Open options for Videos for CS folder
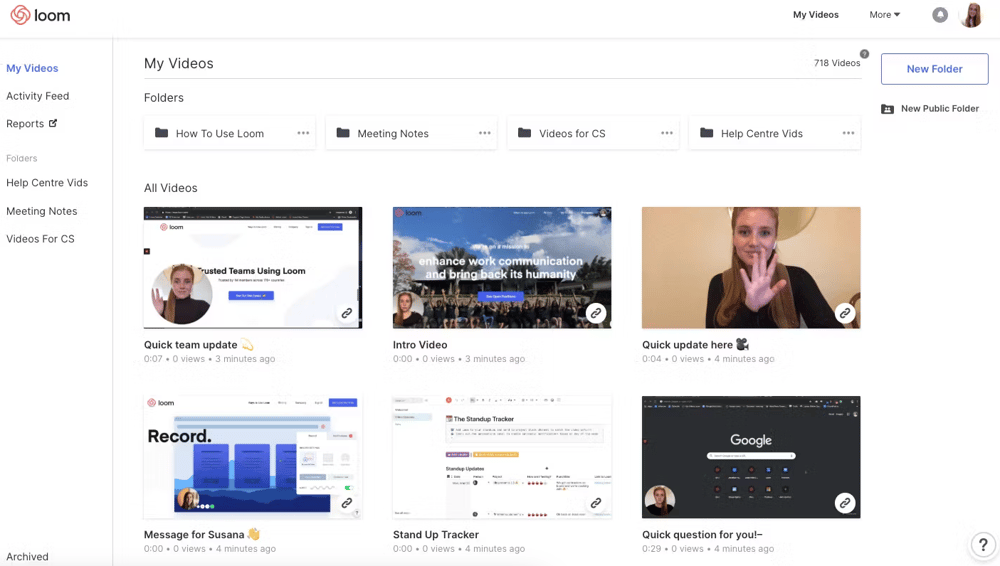The image size is (1000, 566). pyautogui.click(x=666, y=133)
